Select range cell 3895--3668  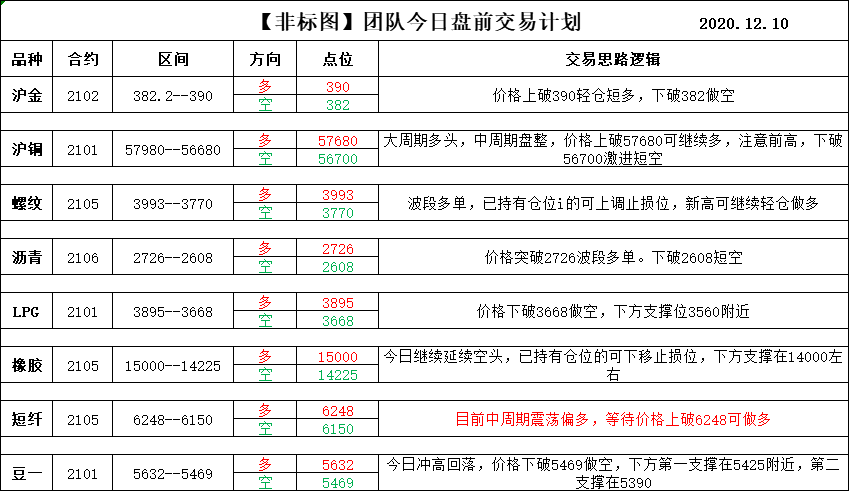tap(173, 311)
